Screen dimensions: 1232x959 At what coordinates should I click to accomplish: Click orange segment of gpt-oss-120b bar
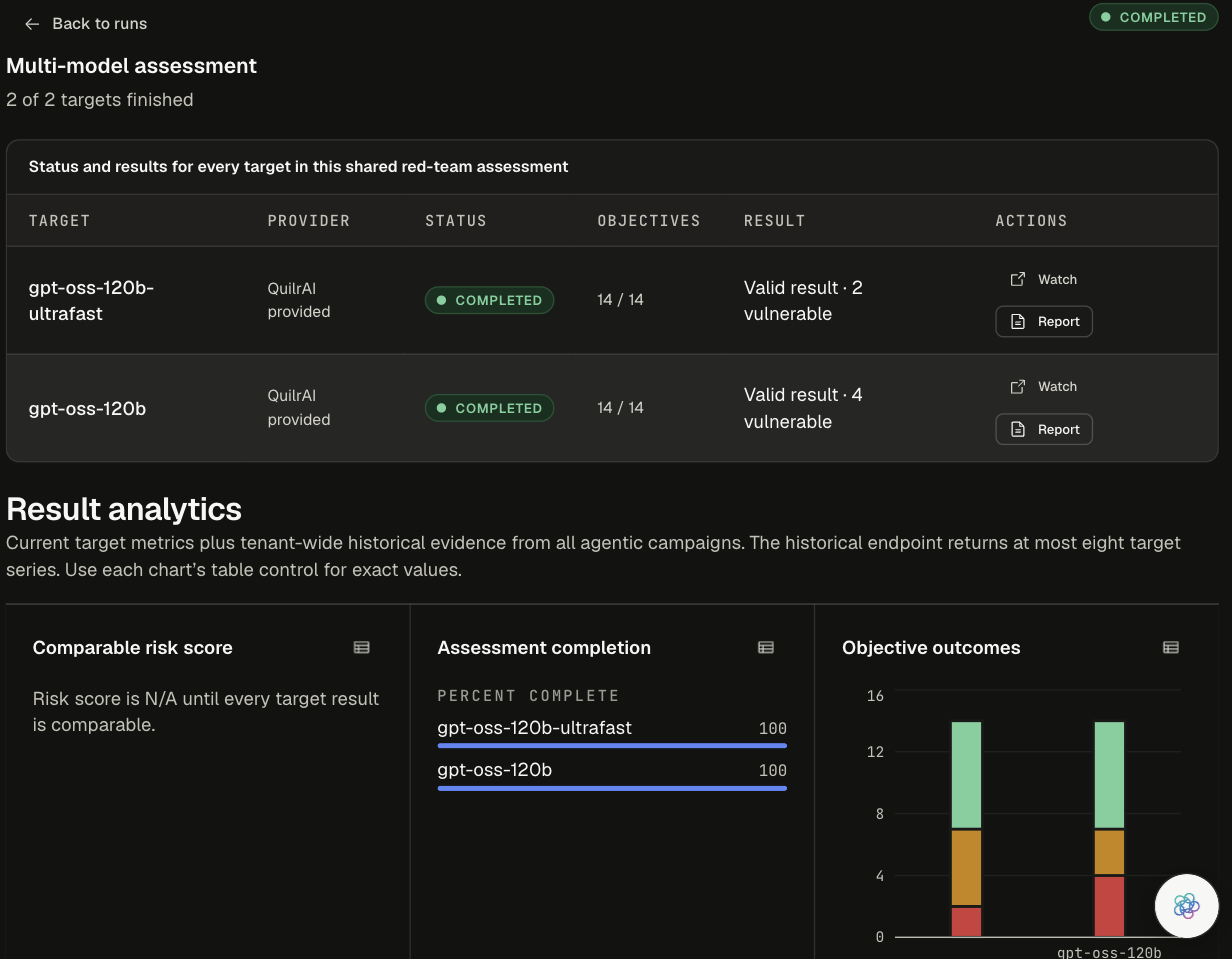[x=1109, y=853]
